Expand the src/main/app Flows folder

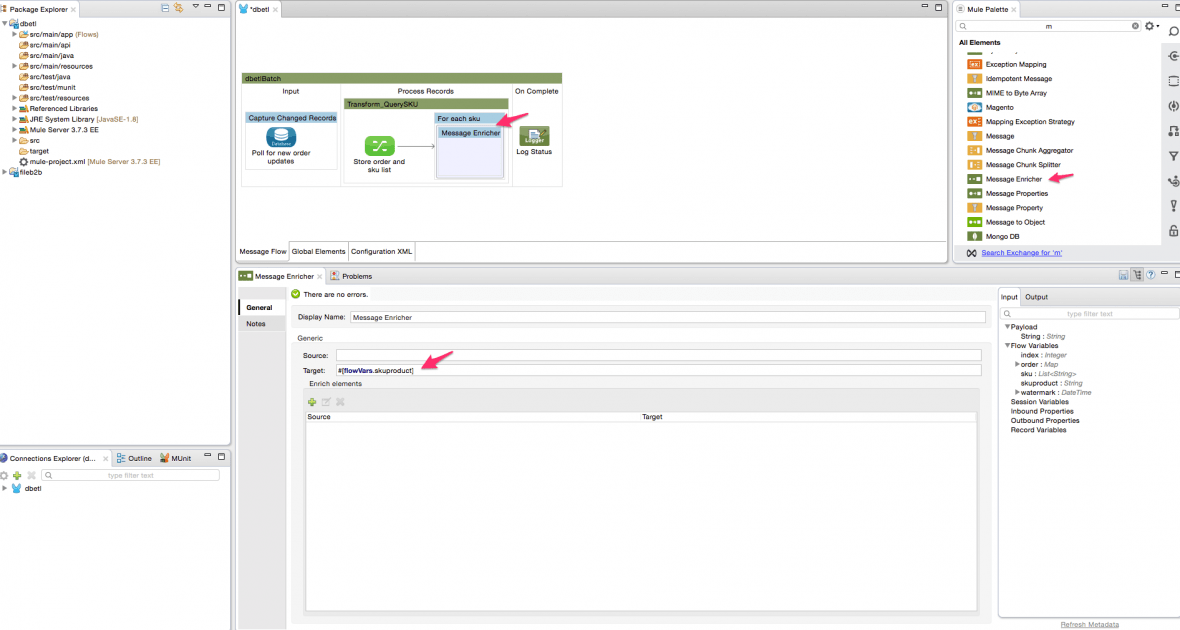(15, 33)
